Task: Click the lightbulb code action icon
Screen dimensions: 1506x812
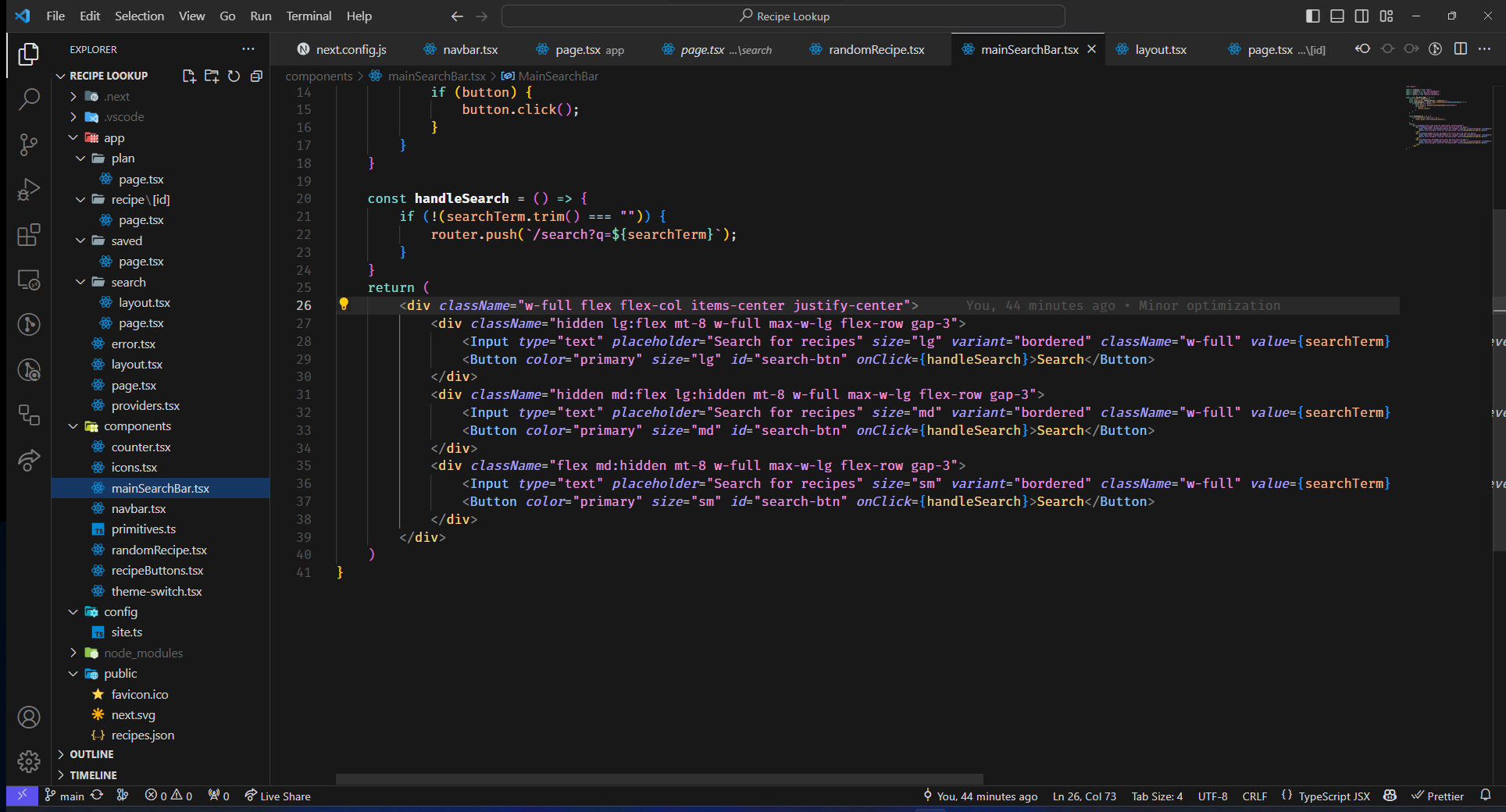Action: [344, 304]
